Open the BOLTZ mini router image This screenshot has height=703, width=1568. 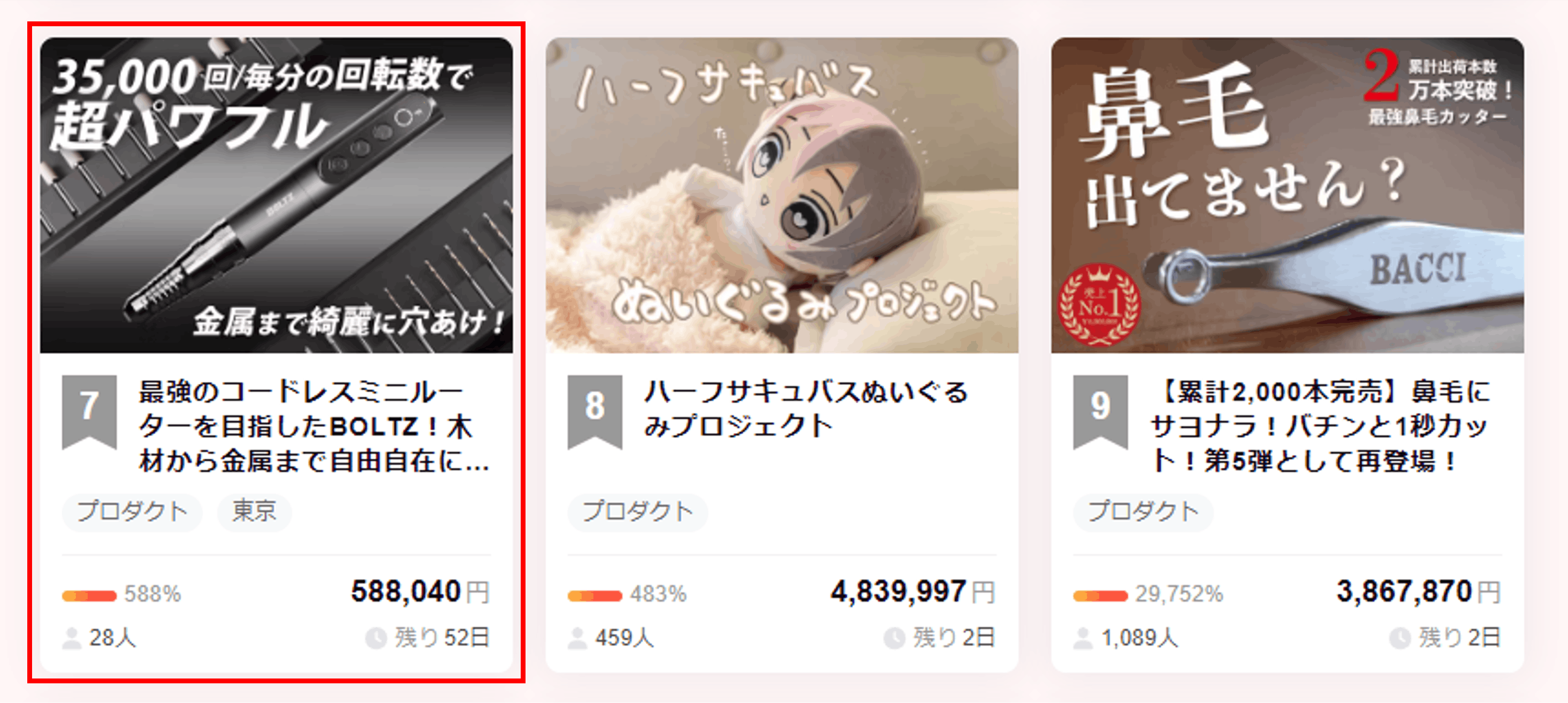pyautogui.click(x=276, y=195)
